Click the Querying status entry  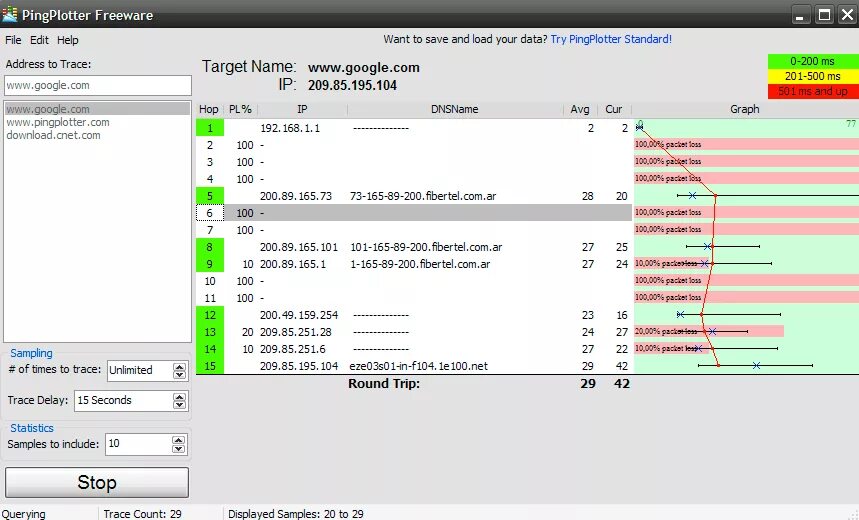[24, 514]
